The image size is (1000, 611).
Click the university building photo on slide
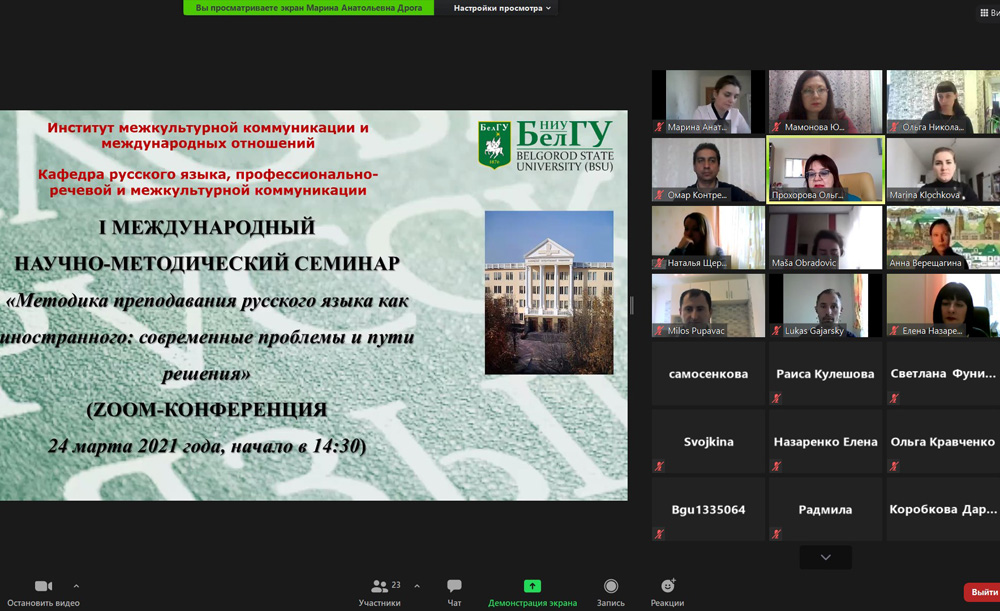[x=549, y=292]
